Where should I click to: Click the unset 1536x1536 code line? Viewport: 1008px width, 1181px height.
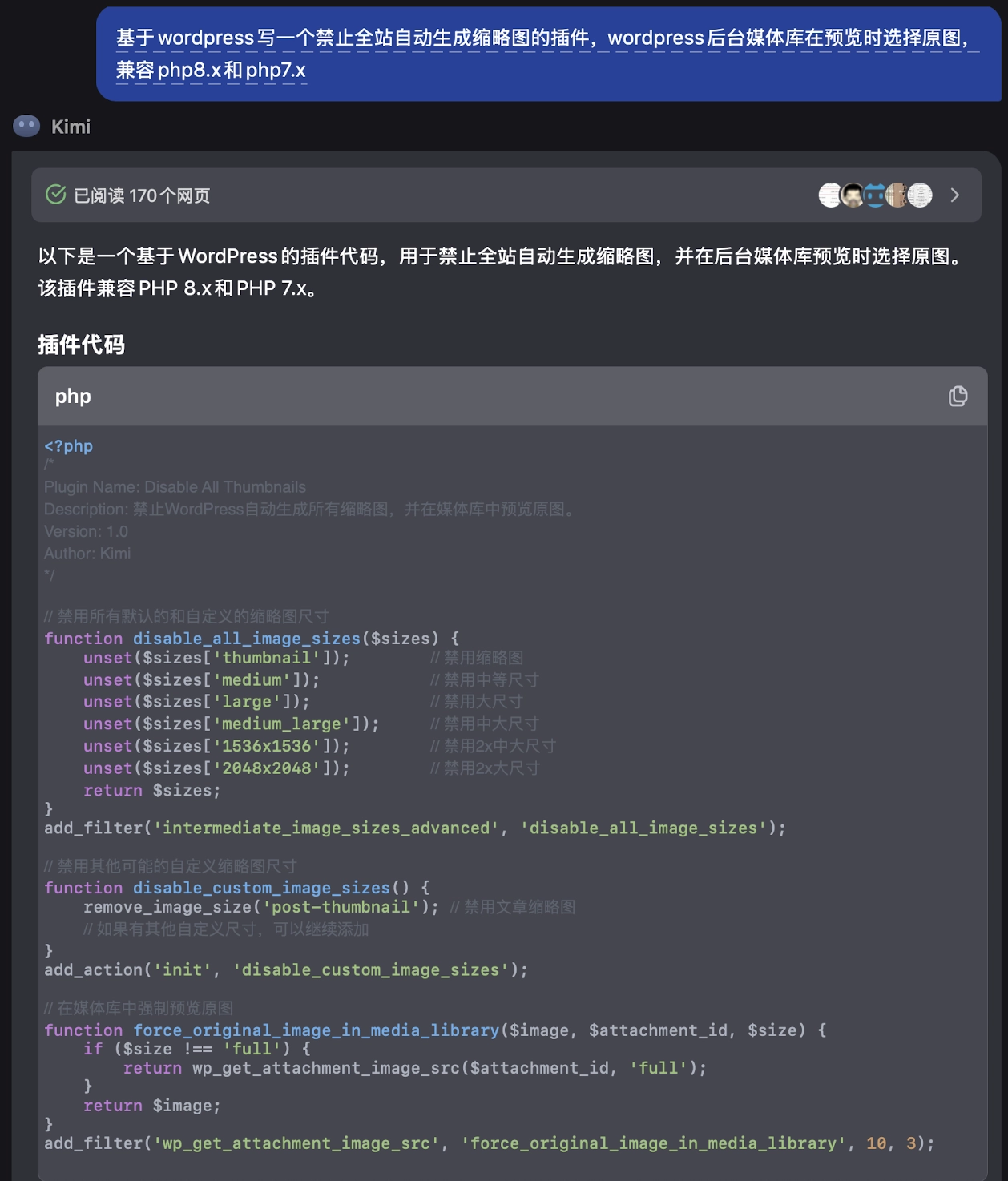pyautogui.click(x=216, y=746)
